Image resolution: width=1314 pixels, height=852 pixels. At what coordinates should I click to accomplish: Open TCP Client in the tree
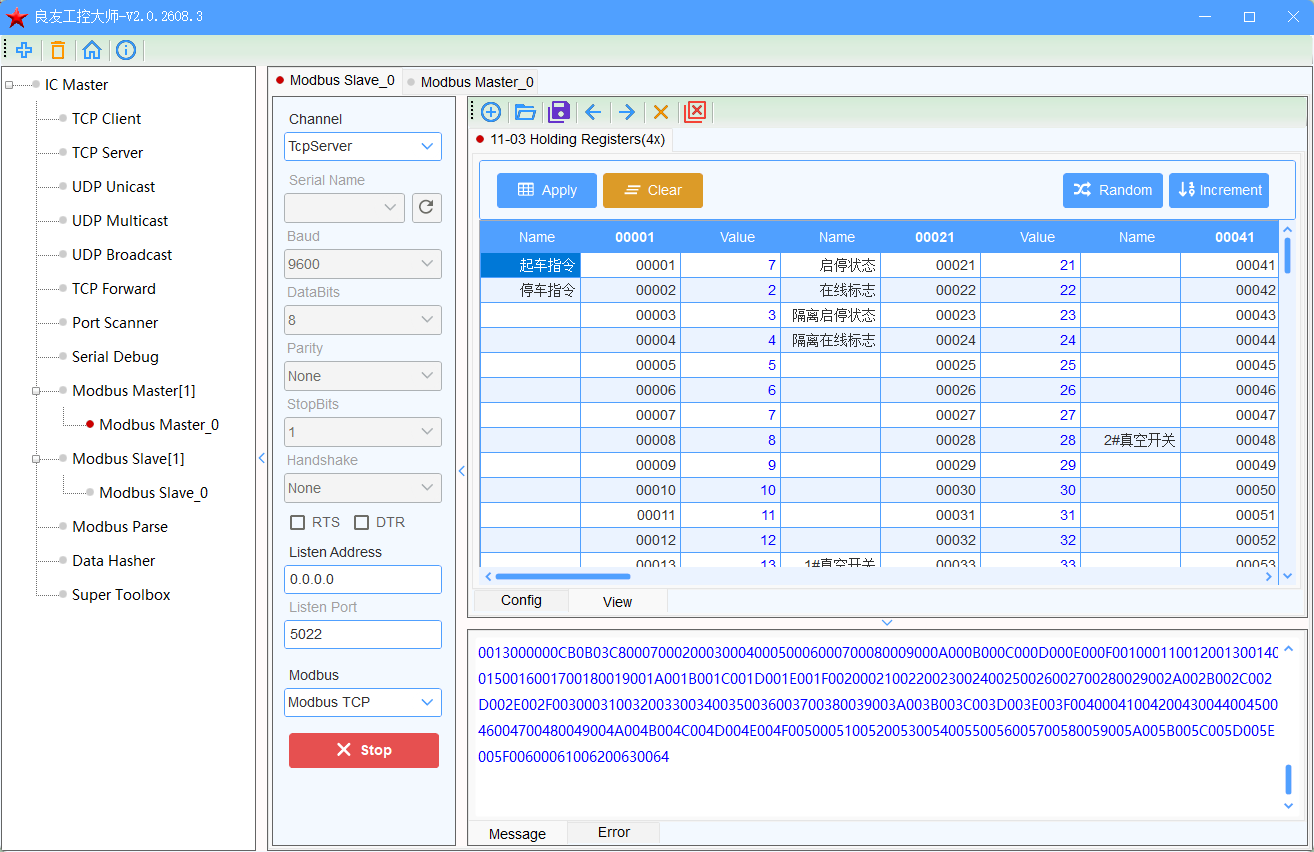click(106, 119)
